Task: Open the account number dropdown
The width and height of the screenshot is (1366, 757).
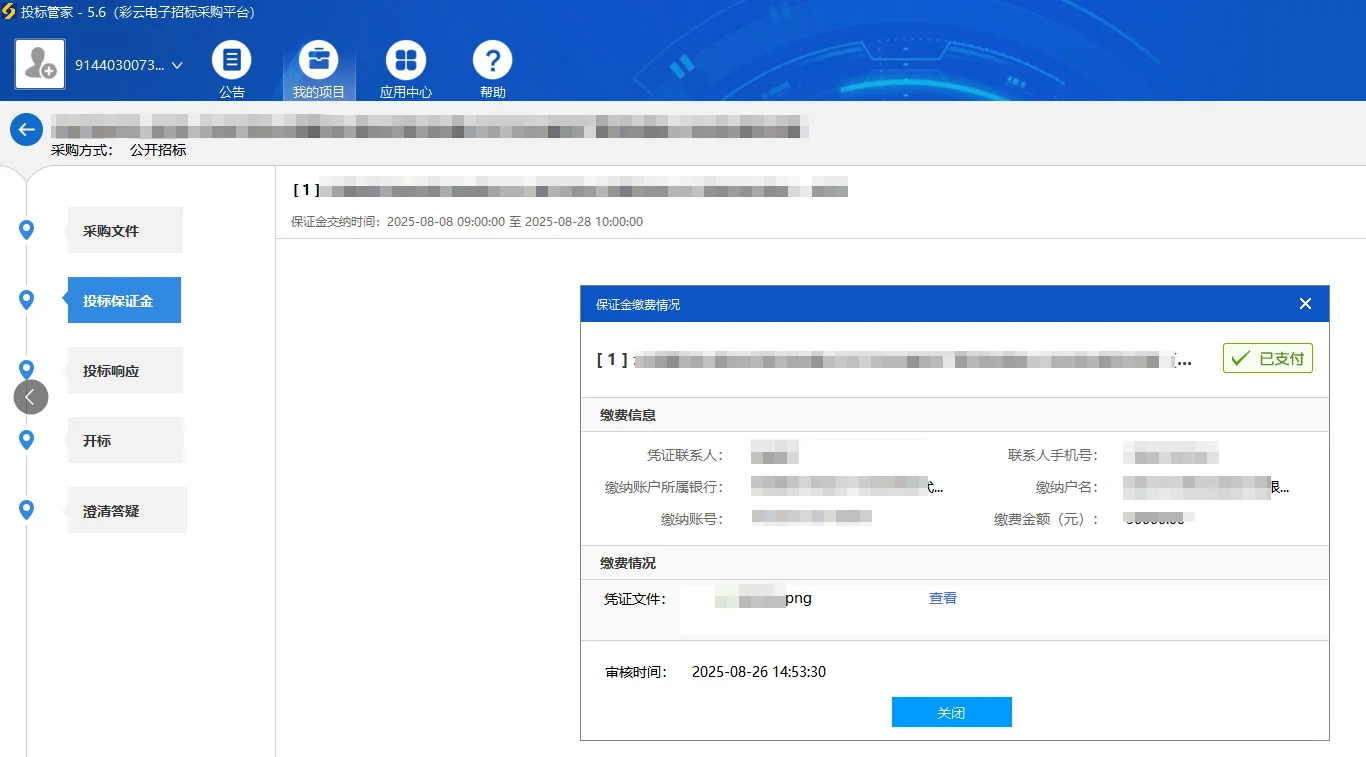Action: pos(177,64)
